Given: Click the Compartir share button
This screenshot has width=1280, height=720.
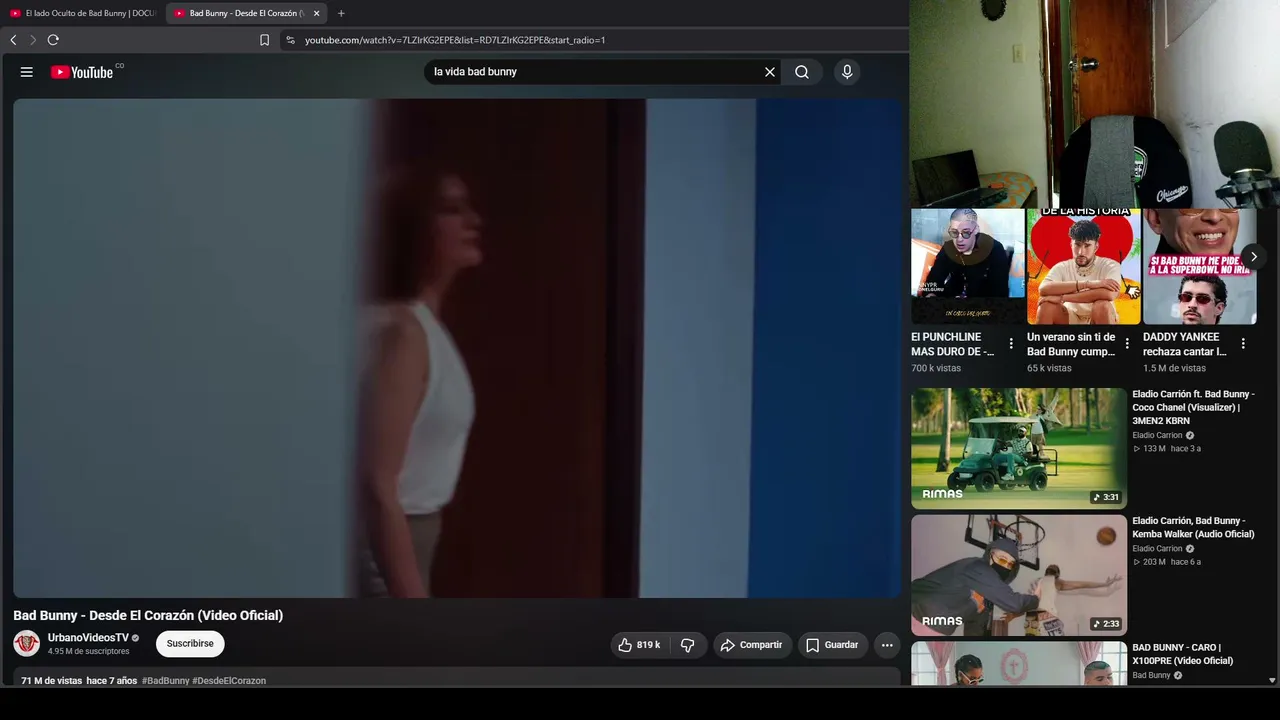Looking at the screenshot, I should coord(752,645).
